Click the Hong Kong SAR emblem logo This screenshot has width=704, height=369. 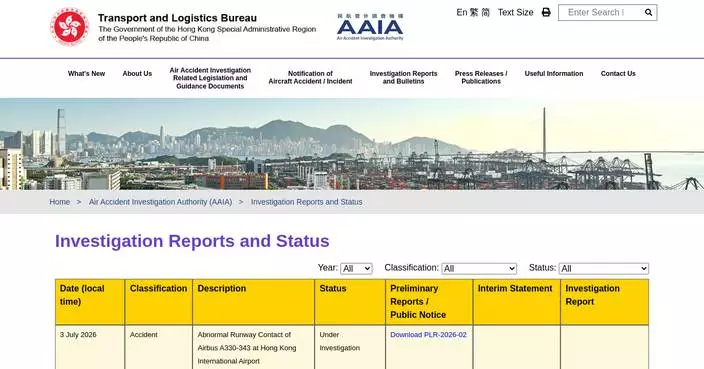pos(70,26)
